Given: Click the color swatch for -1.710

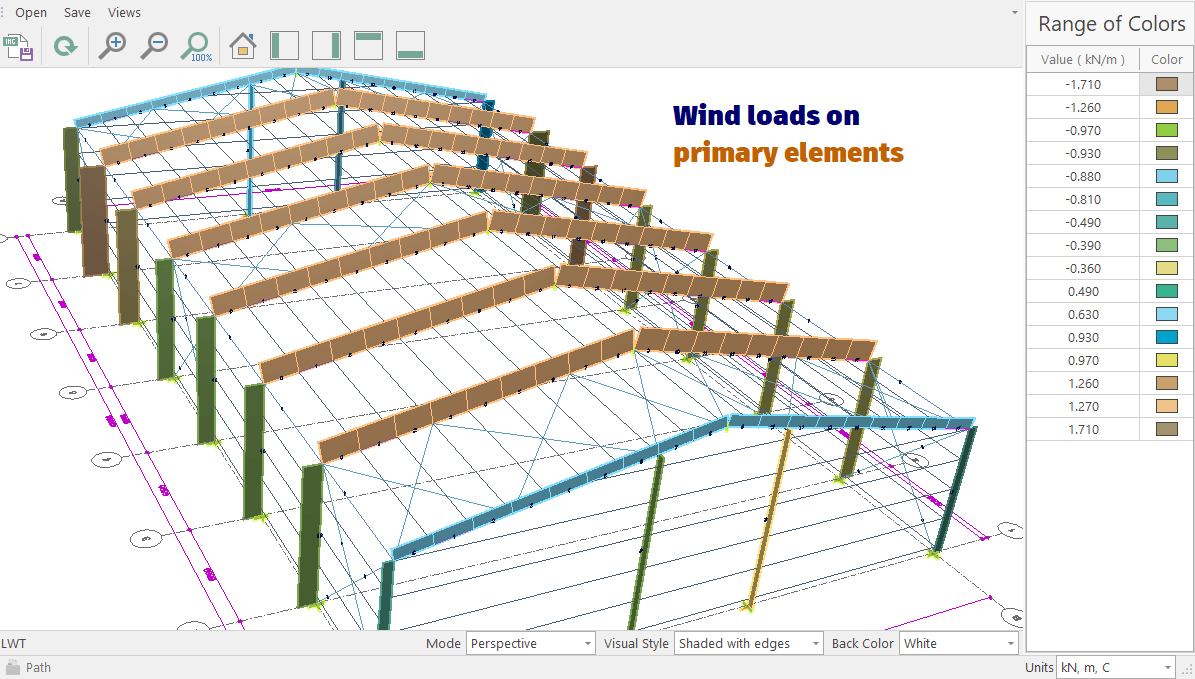Looking at the screenshot, I should pyautogui.click(x=1166, y=85).
